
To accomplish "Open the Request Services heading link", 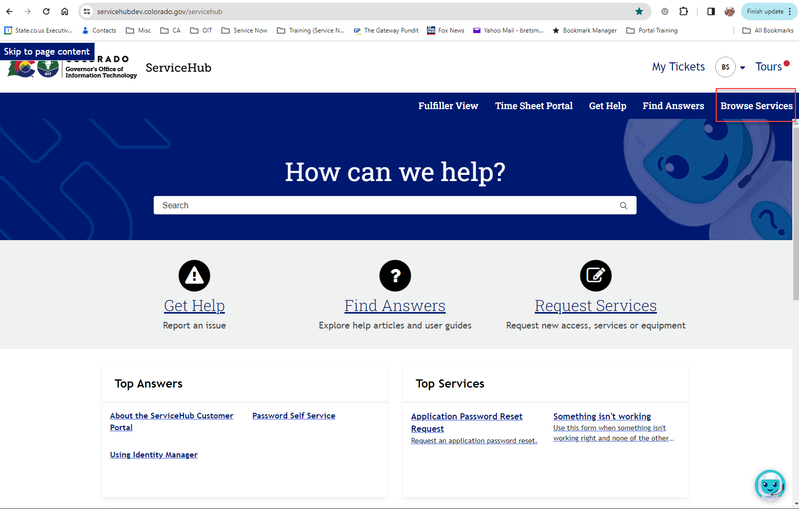I will click(x=596, y=306).
